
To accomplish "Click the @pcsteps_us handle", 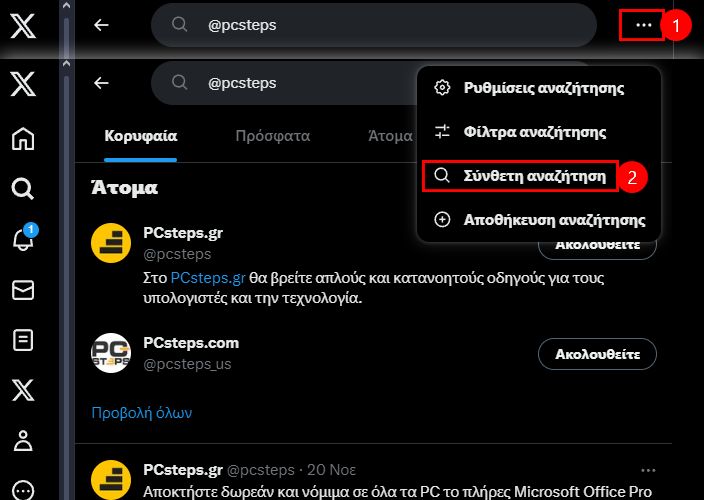I will [187, 364].
